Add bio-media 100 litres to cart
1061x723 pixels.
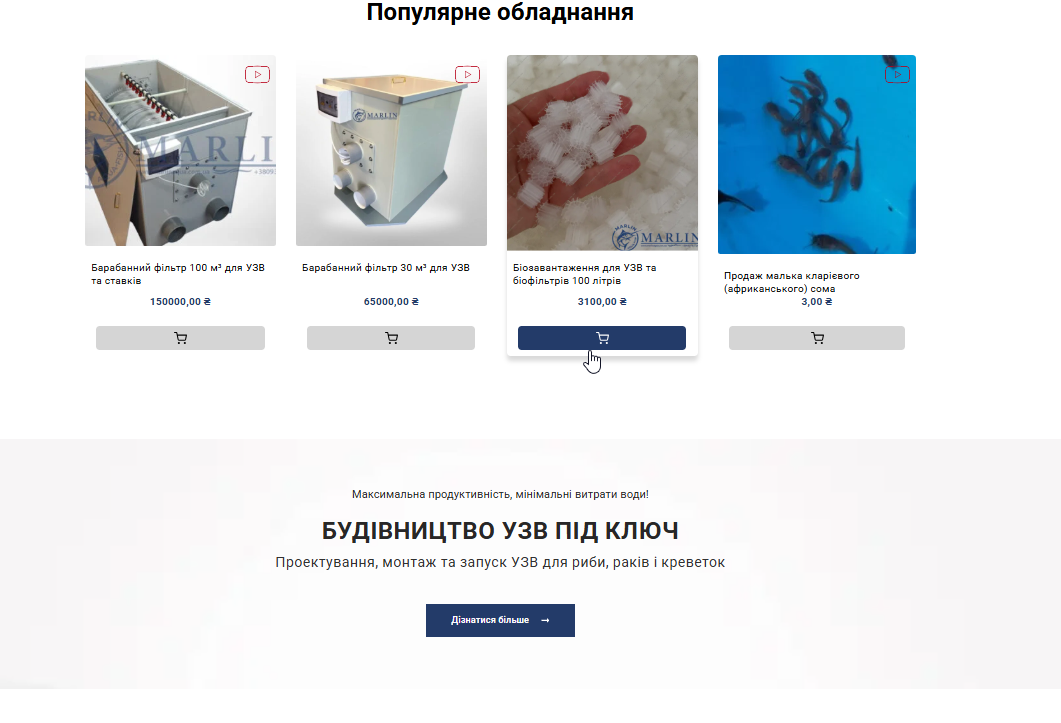[x=602, y=338]
